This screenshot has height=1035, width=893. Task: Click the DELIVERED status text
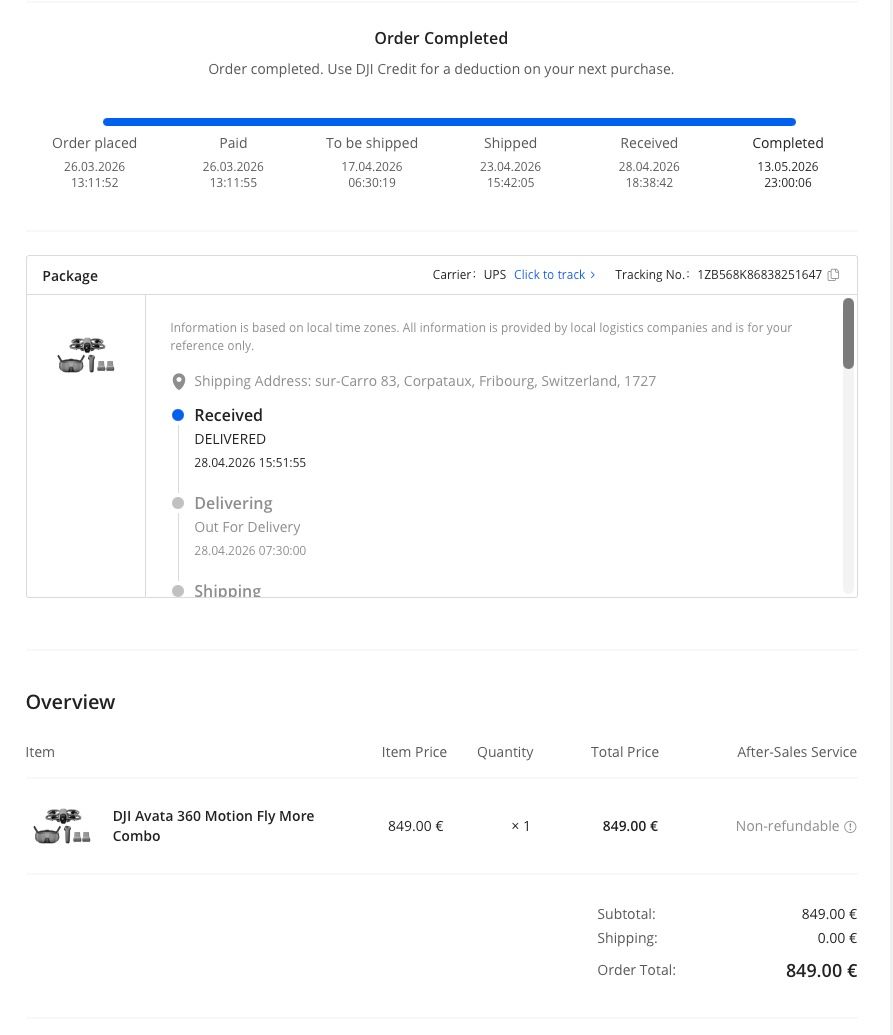pyautogui.click(x=230, y=439)
